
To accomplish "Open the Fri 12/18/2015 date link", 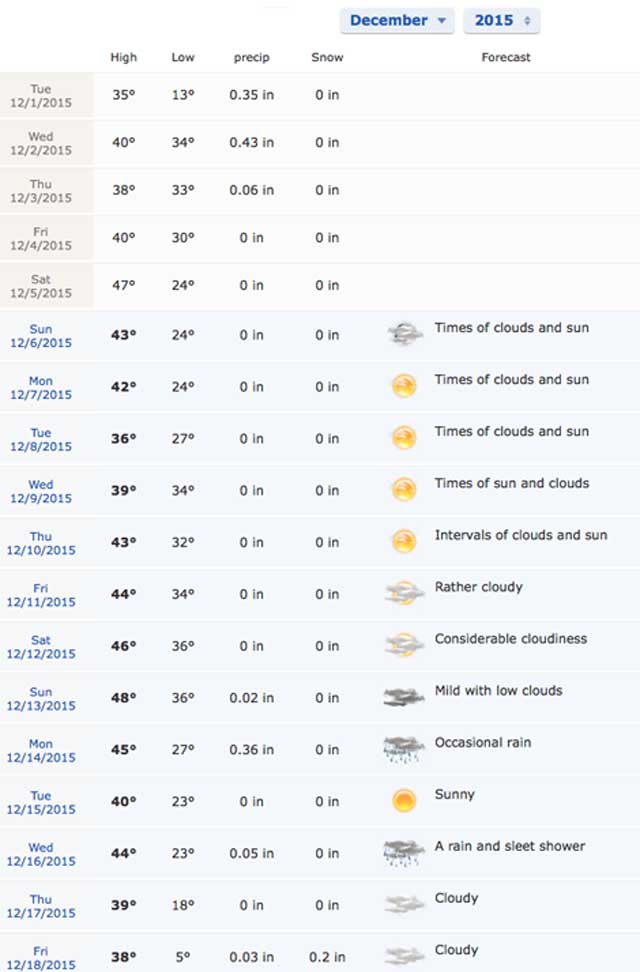I will coord(41,958).
